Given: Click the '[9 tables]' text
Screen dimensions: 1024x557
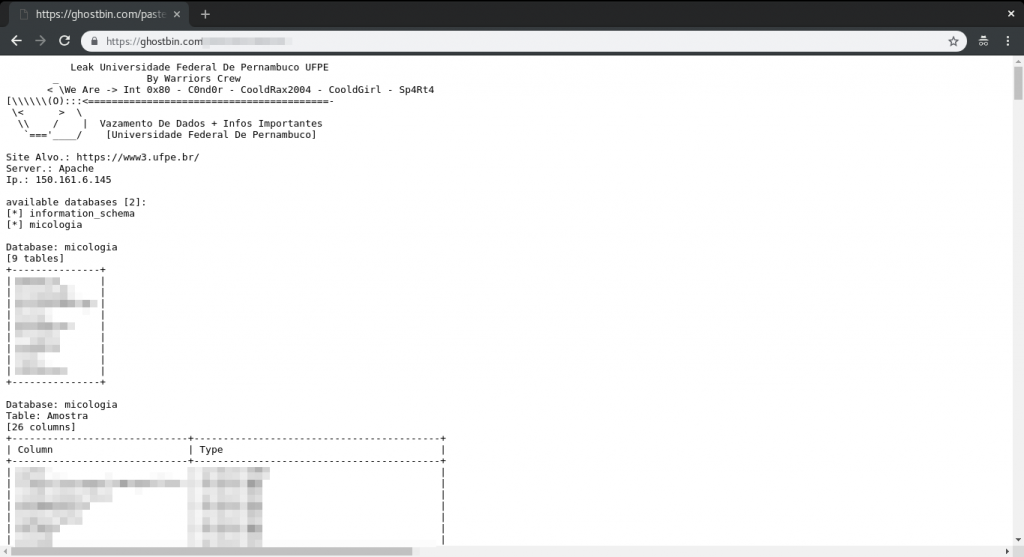Looking at the screenshot, I should [x=35, y=259].
